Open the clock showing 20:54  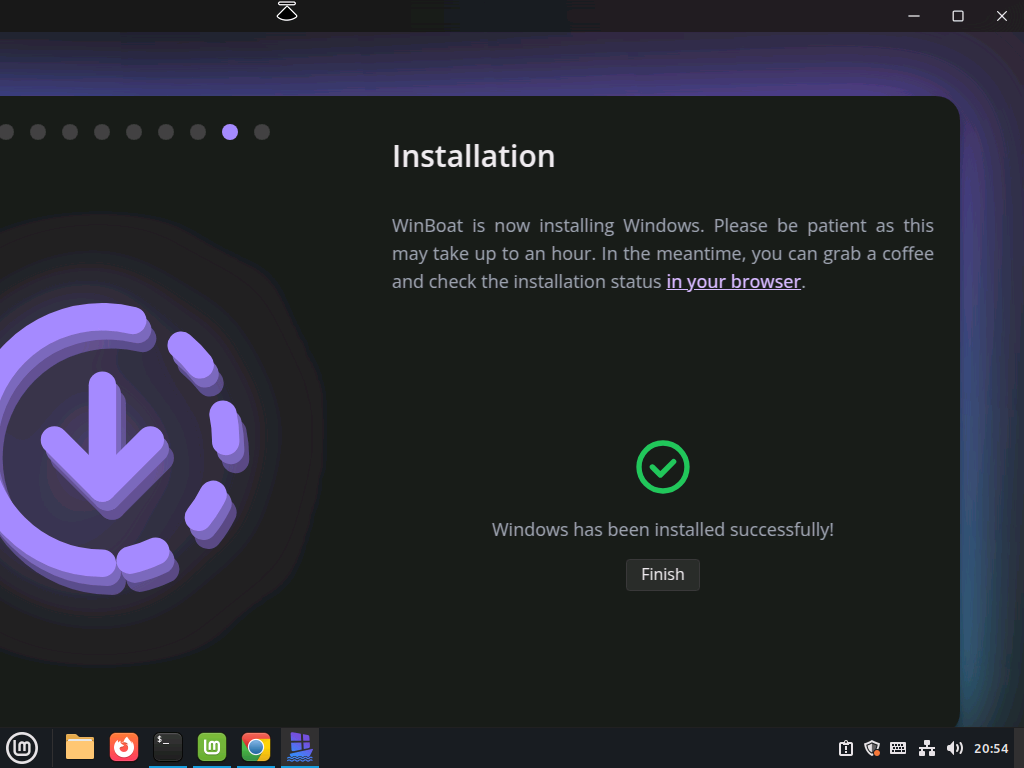click(991, 748)
